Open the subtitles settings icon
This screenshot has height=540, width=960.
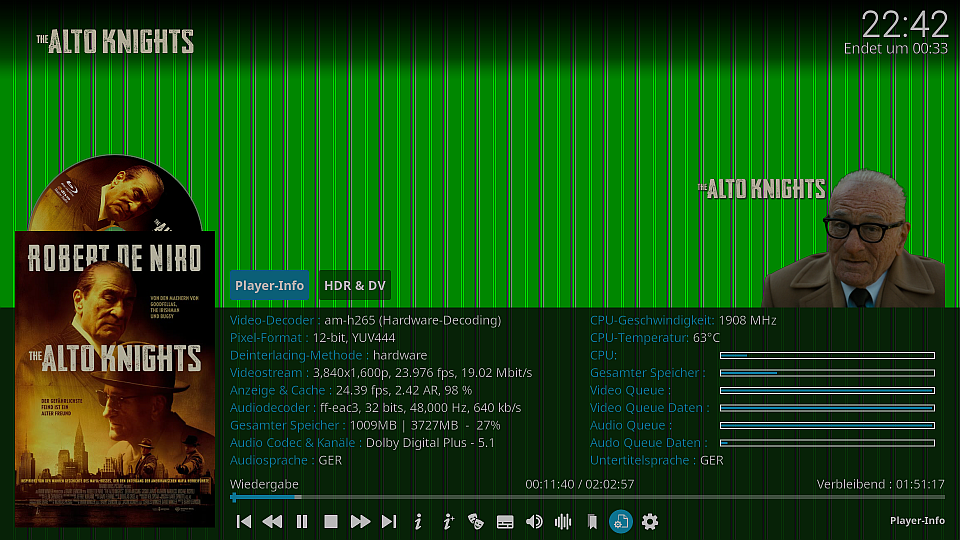[505, 522]
